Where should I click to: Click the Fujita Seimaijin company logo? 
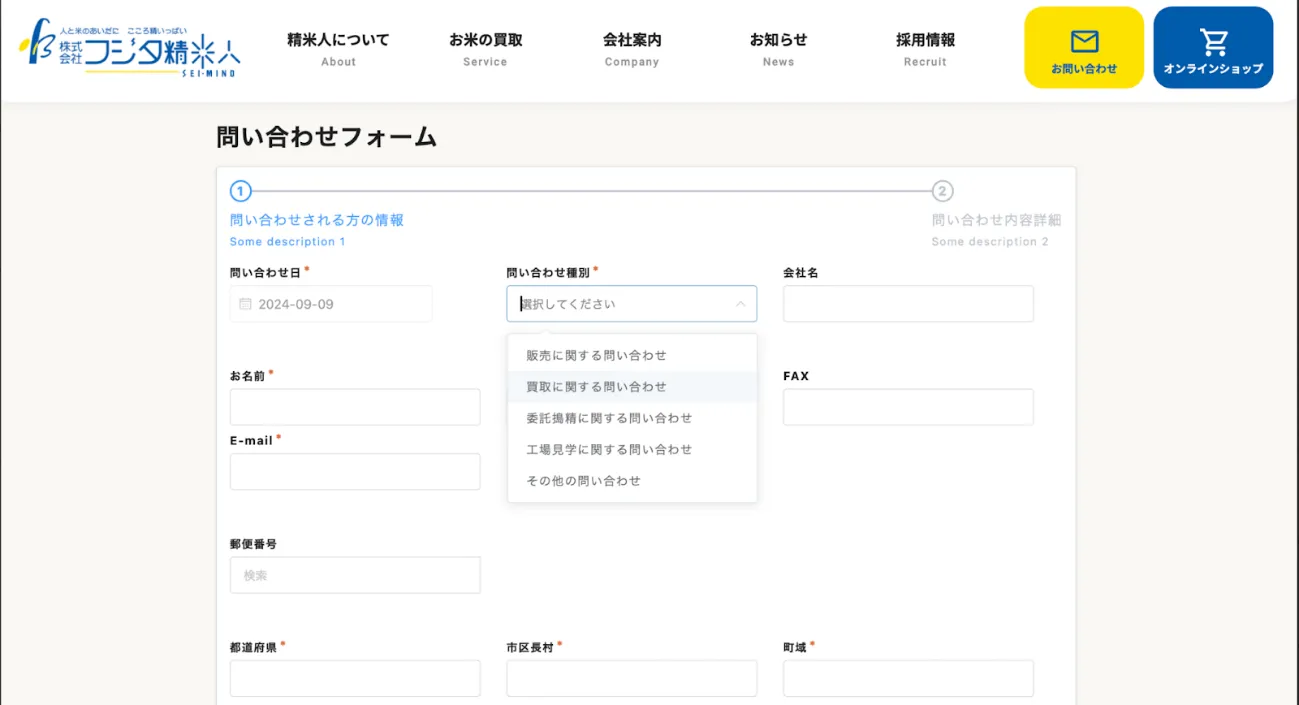coord(130,47)
